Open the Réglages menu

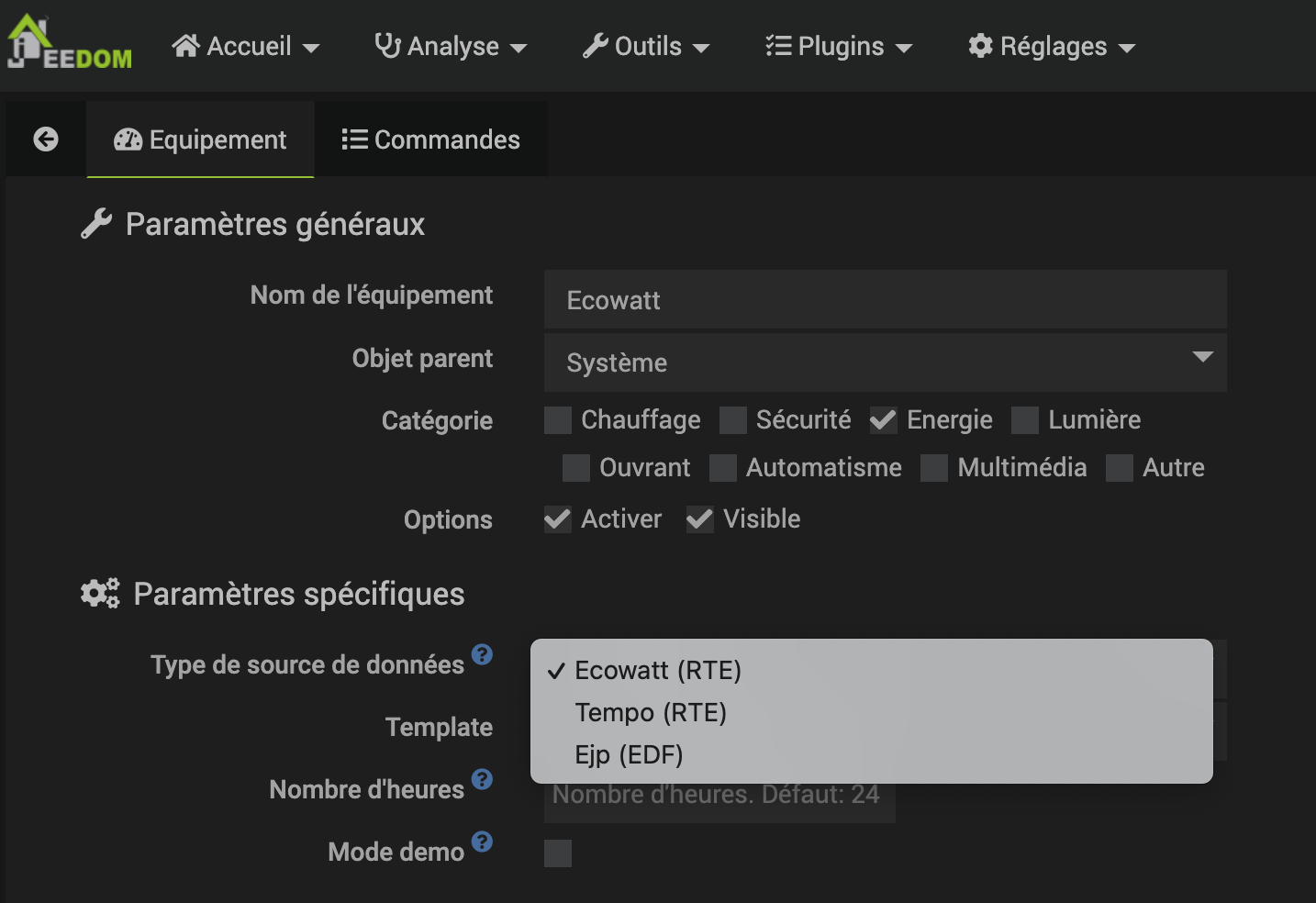point(1052,46)
